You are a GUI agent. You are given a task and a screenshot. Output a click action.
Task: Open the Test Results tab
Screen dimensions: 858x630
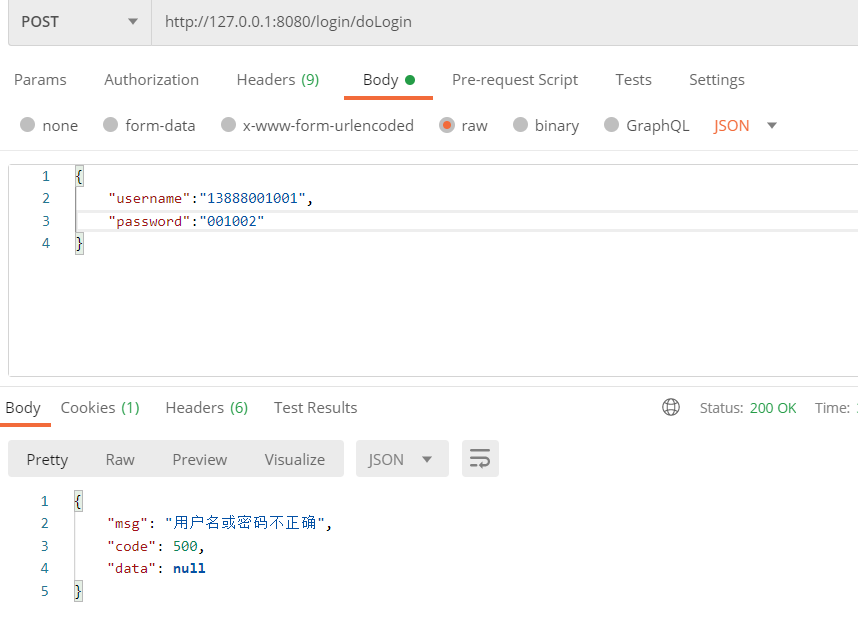tap(315, 408)
